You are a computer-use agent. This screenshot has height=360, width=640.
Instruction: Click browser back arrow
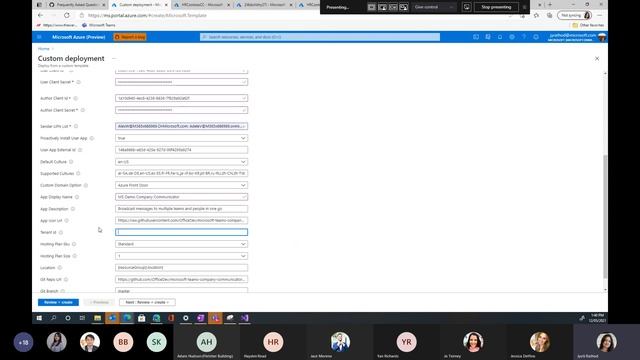point(40,15)
